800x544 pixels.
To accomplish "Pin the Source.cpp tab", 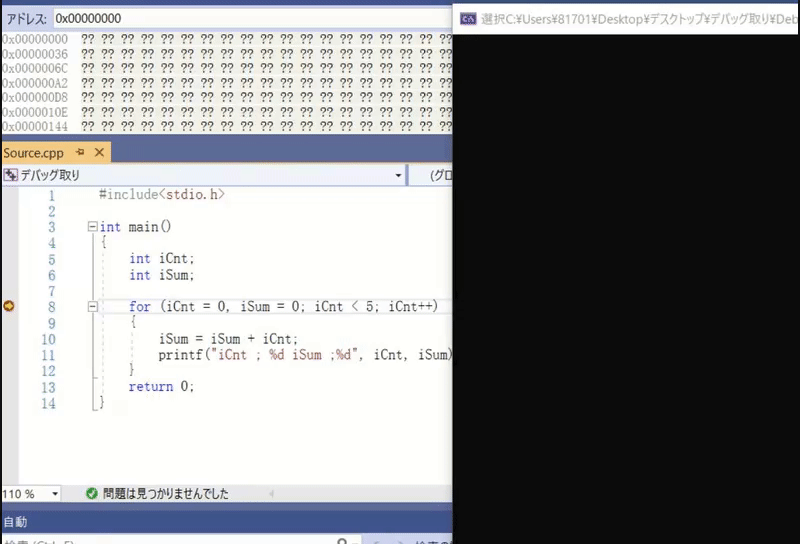I will (80, 152).
